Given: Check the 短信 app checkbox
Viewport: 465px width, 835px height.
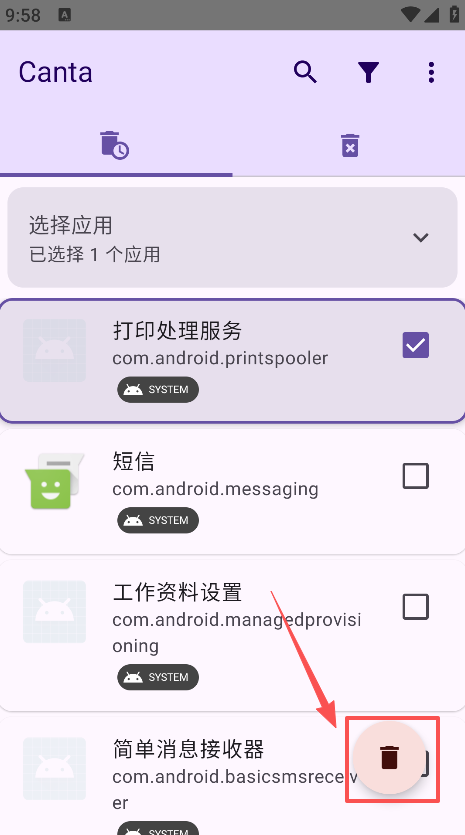Looking at the screenshot, I should pyautogui.click(x=415, y=476).
